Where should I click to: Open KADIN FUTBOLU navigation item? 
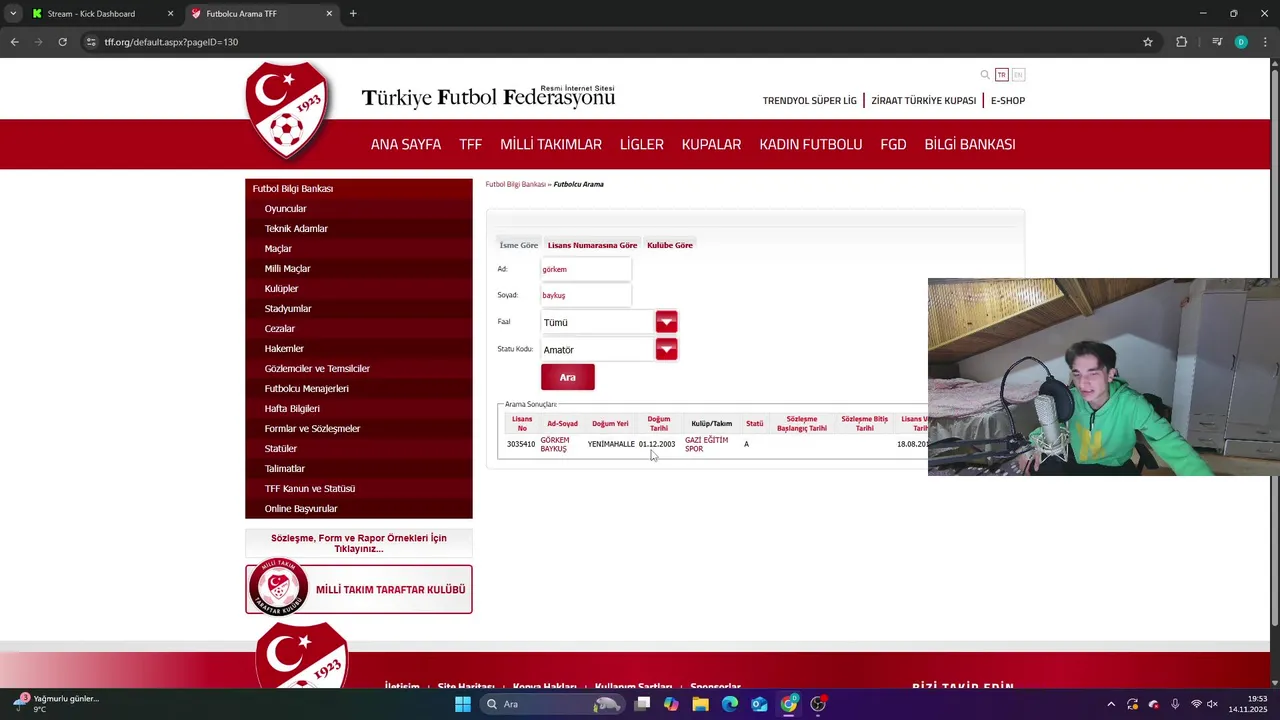pos(811,144)
